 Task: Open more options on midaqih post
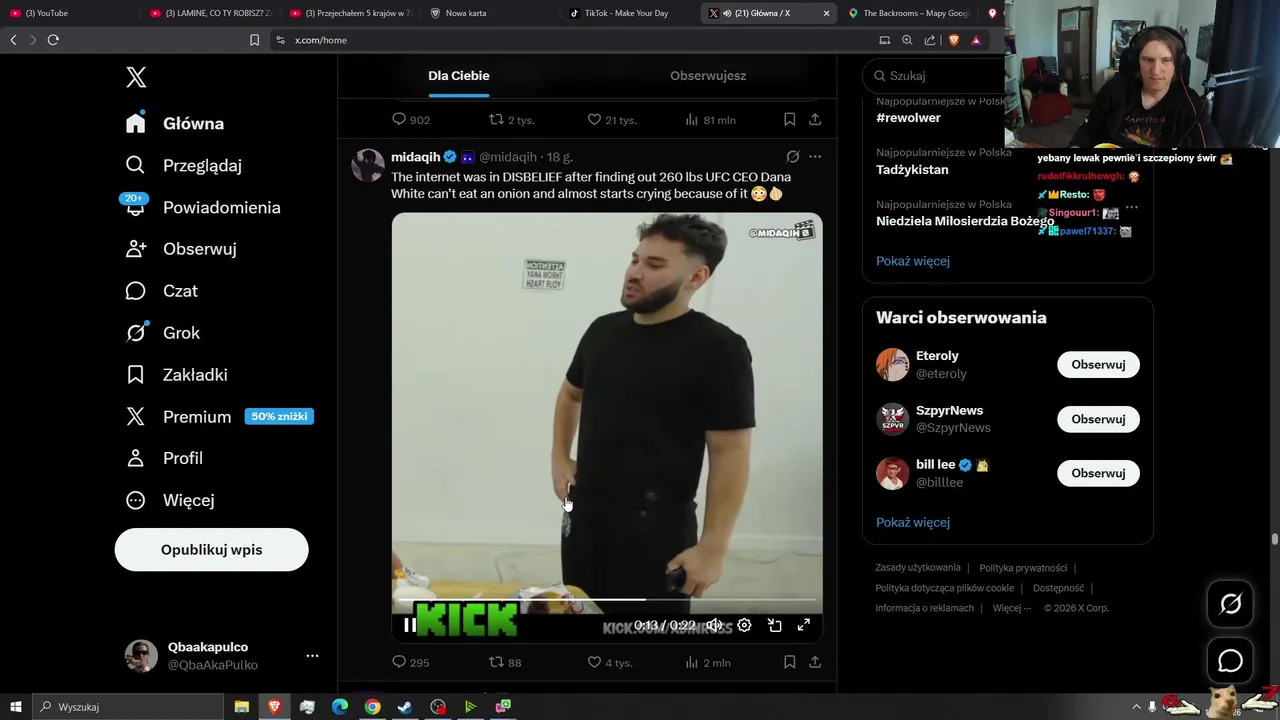[815, 157]
